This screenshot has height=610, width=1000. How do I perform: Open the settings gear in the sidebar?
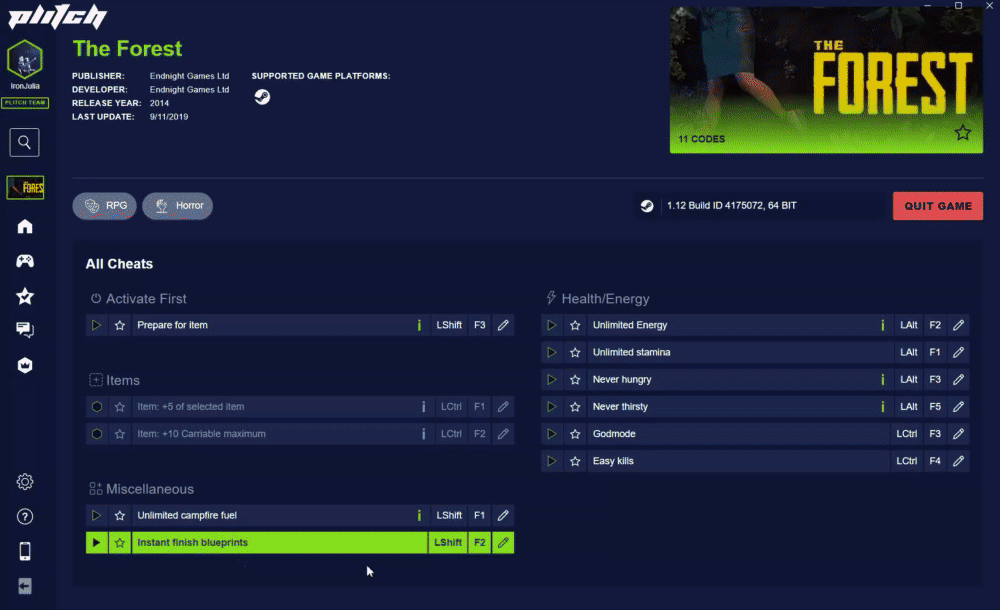[25, 482]
